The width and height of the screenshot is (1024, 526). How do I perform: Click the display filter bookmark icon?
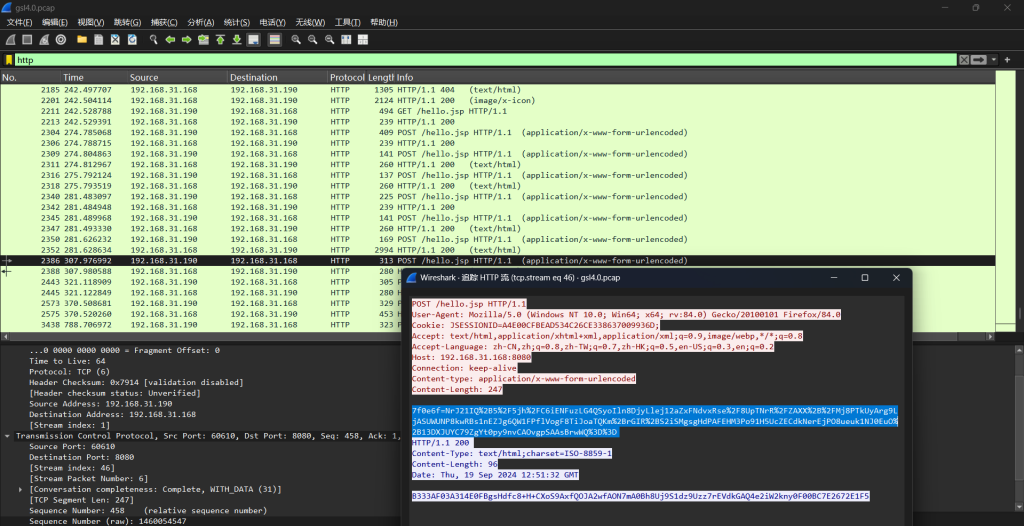[x=9, y=60]
